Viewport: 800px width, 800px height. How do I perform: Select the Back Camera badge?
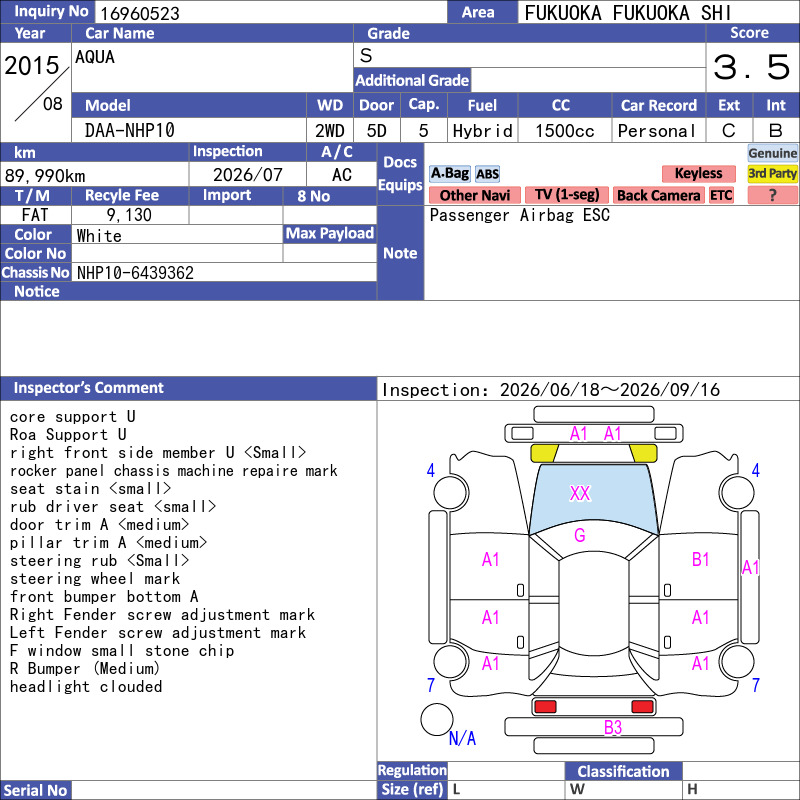(658, 195)
